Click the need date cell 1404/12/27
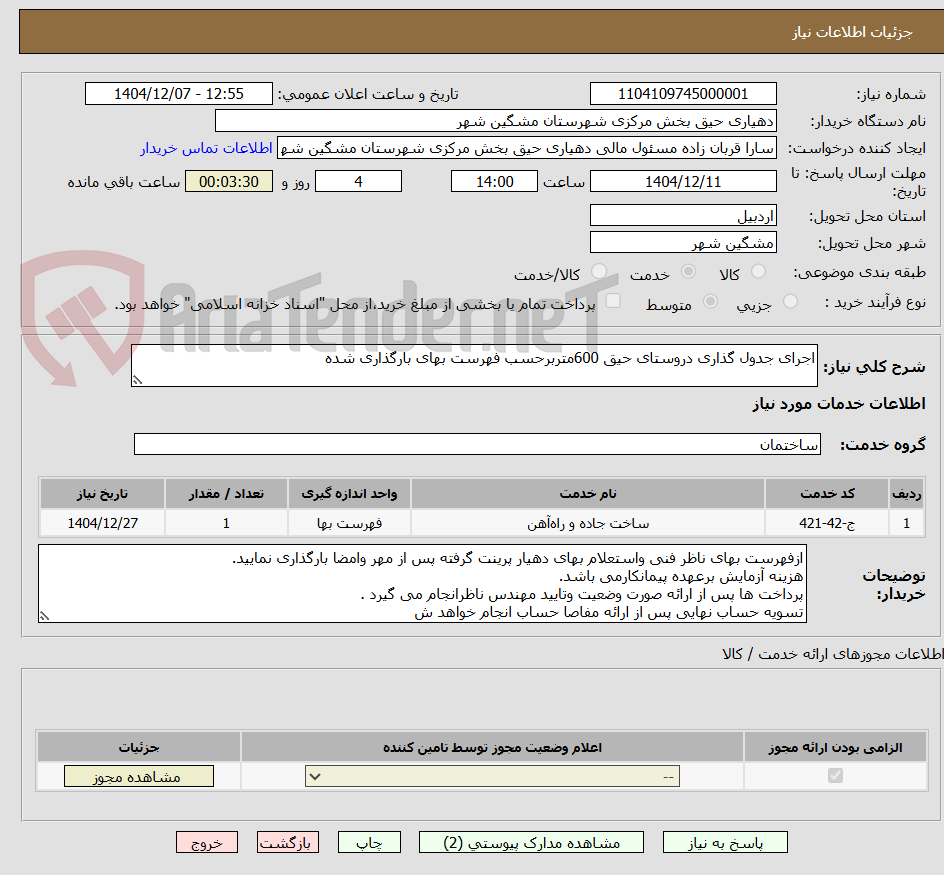The image size is (944, 875). (x=102, y=523)
